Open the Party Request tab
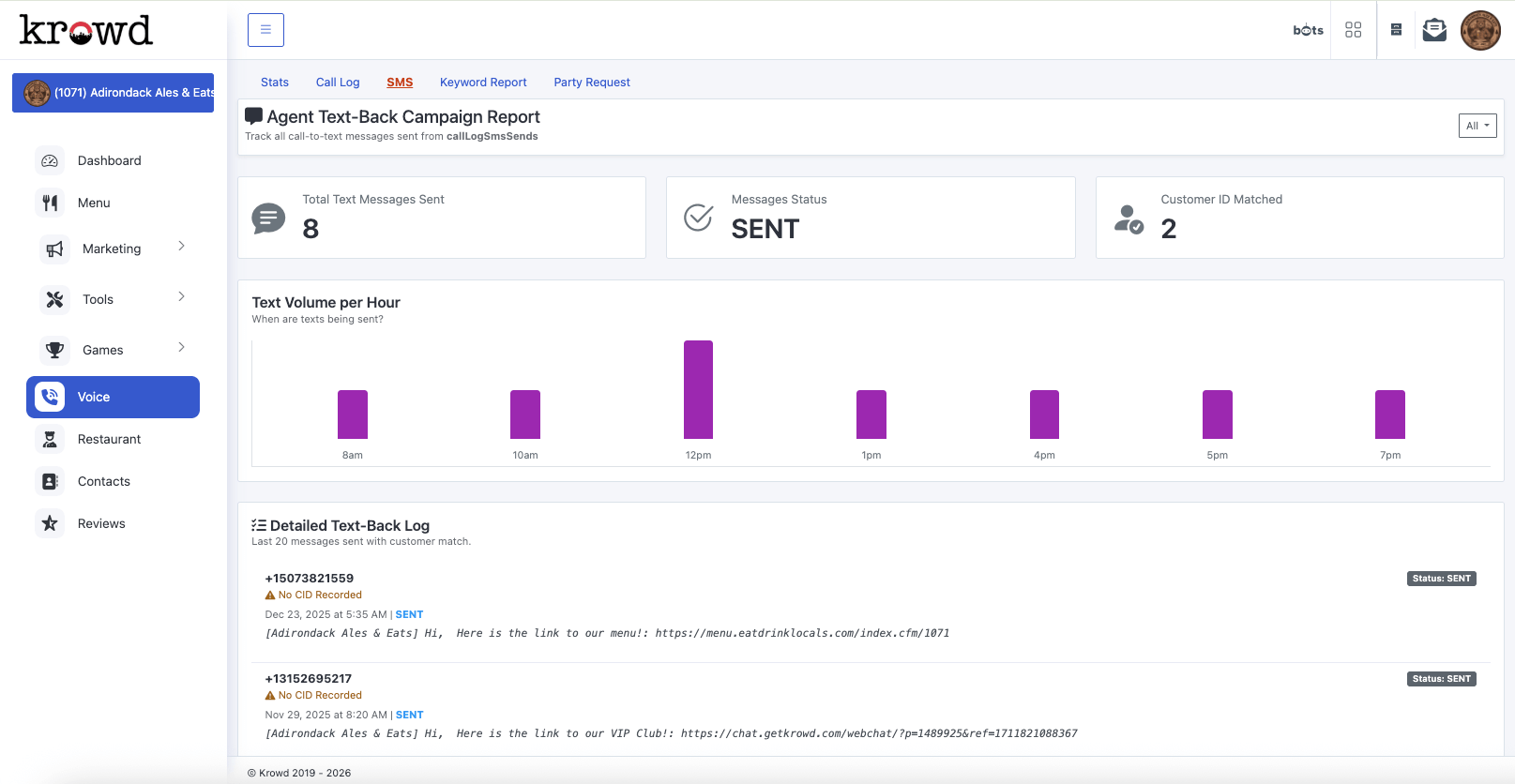1515x784 pixels. pos(592,83)
